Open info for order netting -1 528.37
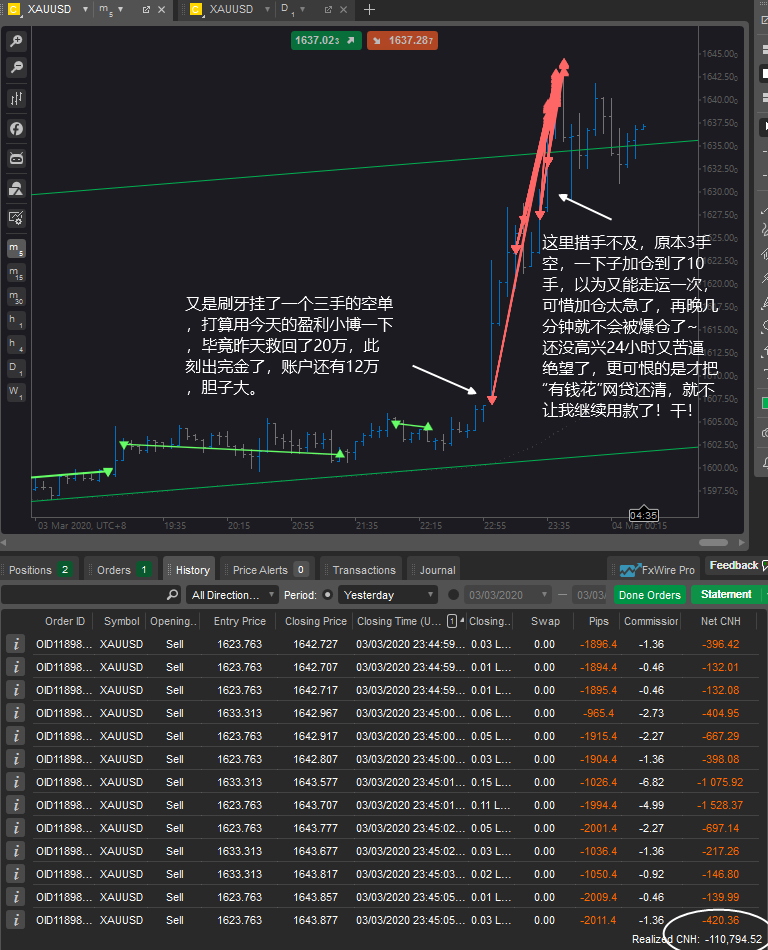 click(x=16, y=805)
